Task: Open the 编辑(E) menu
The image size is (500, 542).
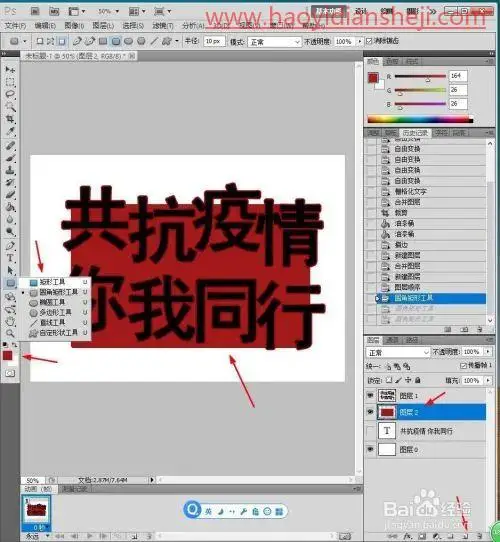Action: click(x=45, y=26)
